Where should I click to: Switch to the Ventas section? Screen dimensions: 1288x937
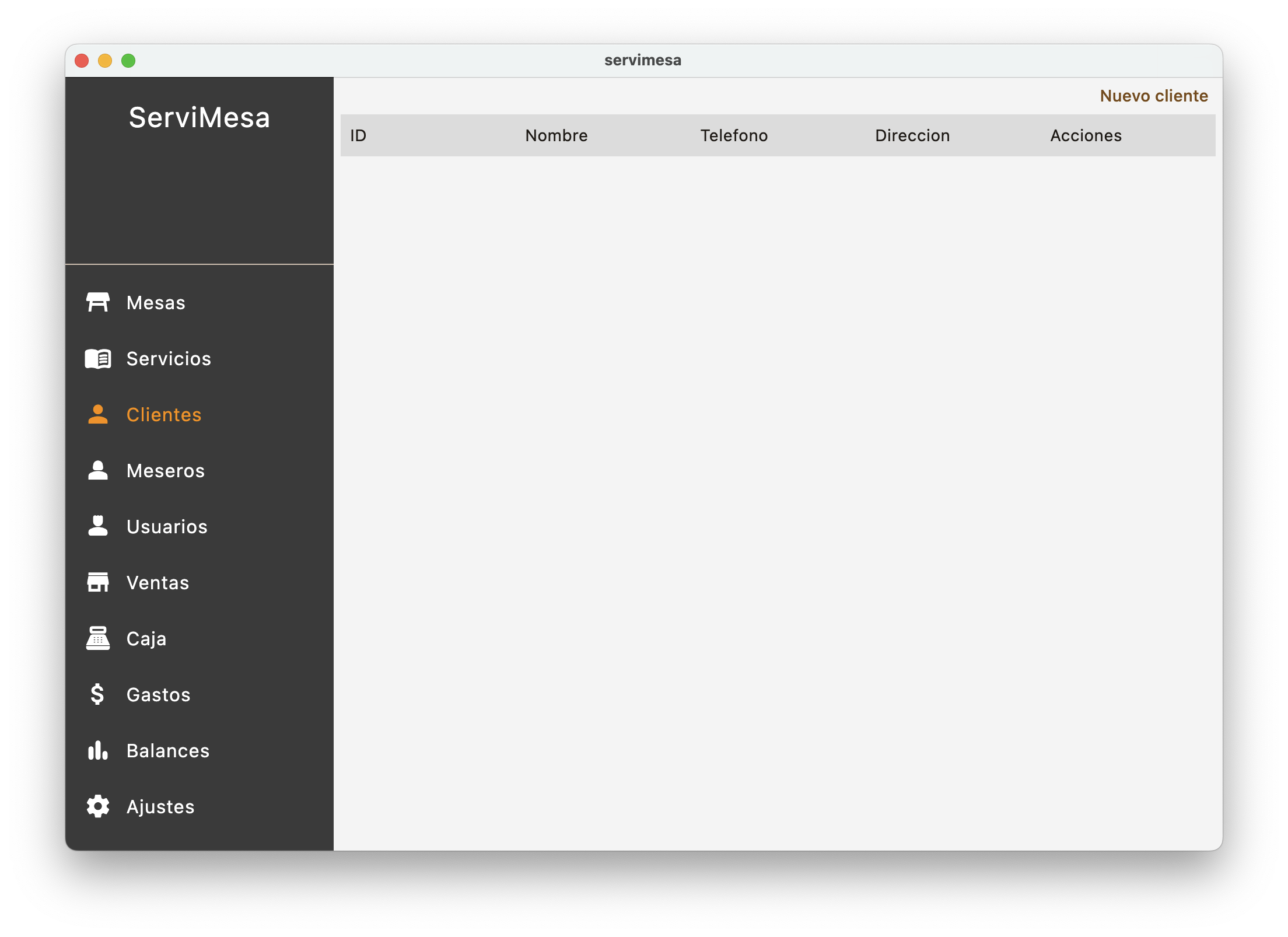(157, 583)
